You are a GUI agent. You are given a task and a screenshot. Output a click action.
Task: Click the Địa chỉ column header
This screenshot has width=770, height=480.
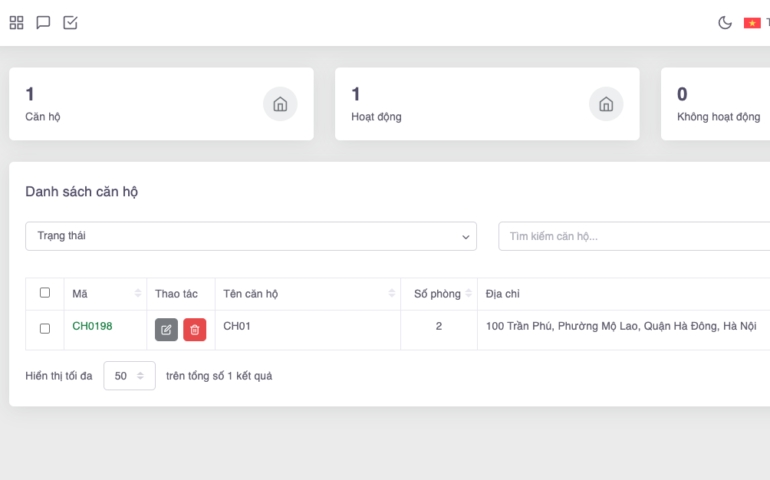503,294
